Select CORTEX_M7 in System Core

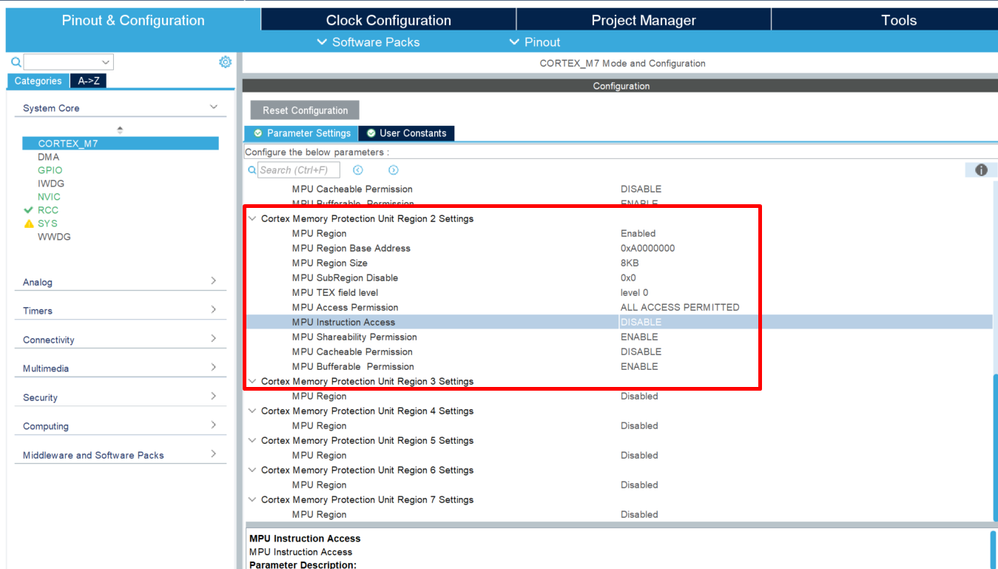point(120,143)
